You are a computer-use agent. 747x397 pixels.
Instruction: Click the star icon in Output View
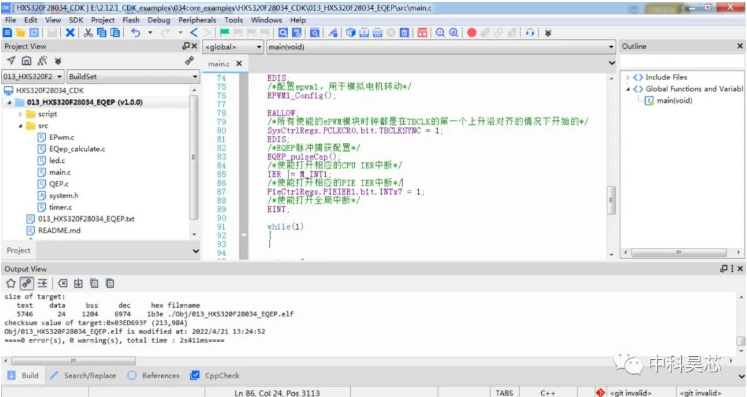10,284
